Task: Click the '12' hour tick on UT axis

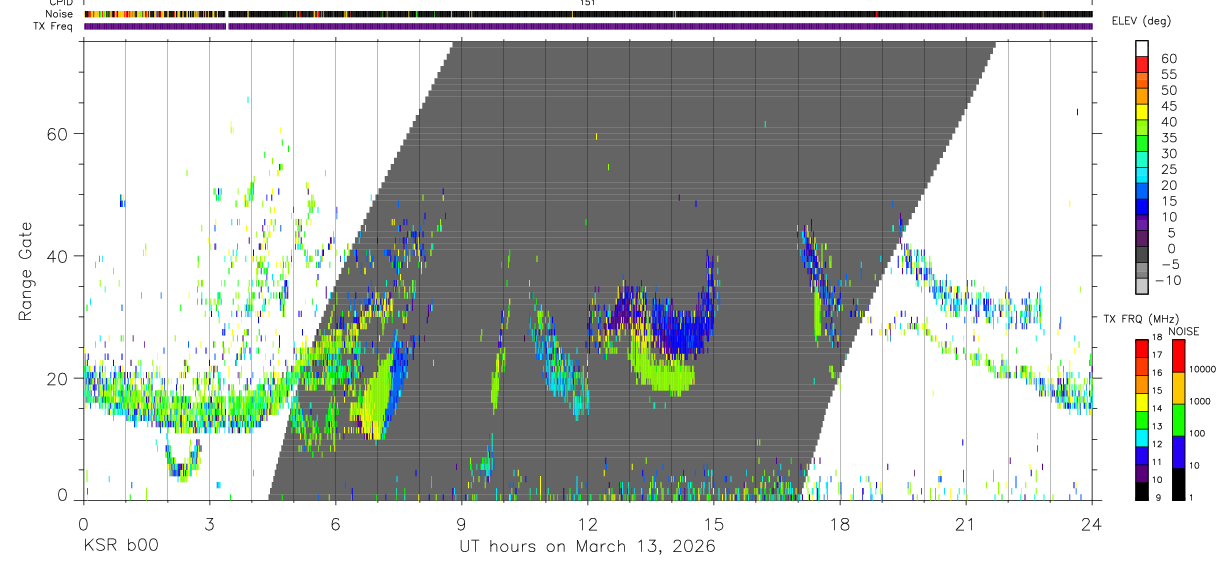Action: pos(587,523)
